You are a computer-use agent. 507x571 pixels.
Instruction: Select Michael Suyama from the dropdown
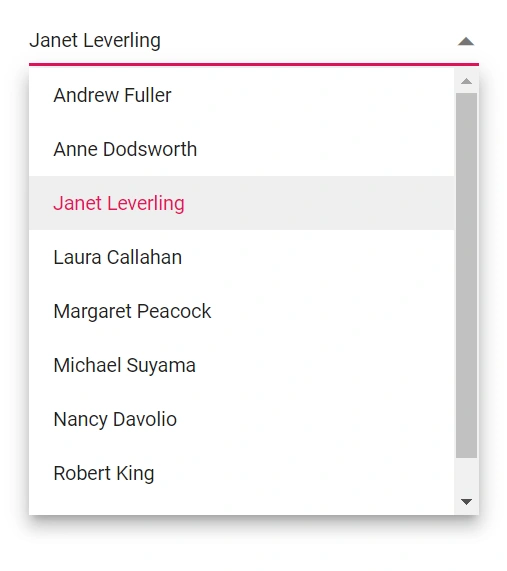pyautogui.click(x=241, y=365)
